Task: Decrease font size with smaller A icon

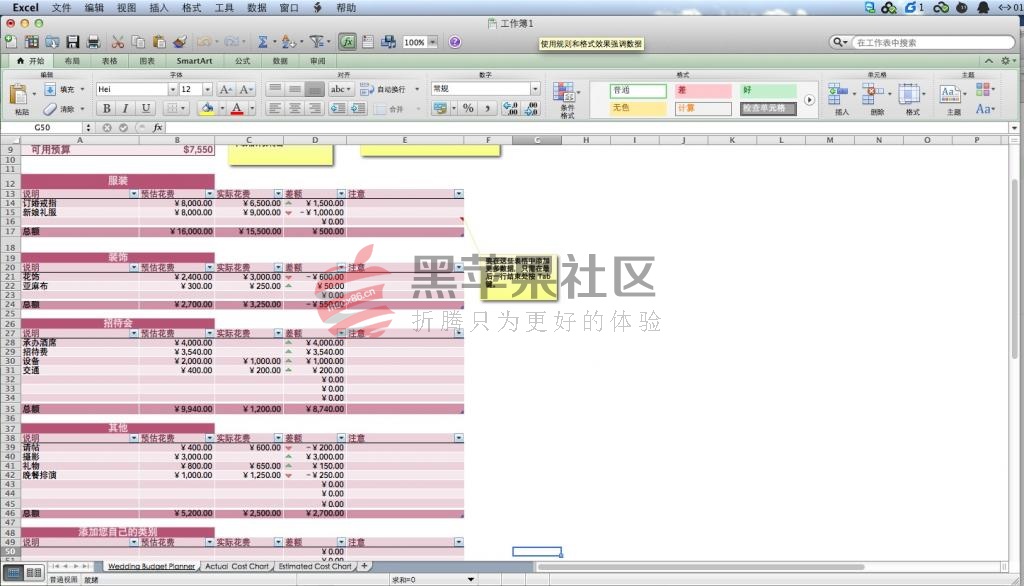Action: [246, 90]
